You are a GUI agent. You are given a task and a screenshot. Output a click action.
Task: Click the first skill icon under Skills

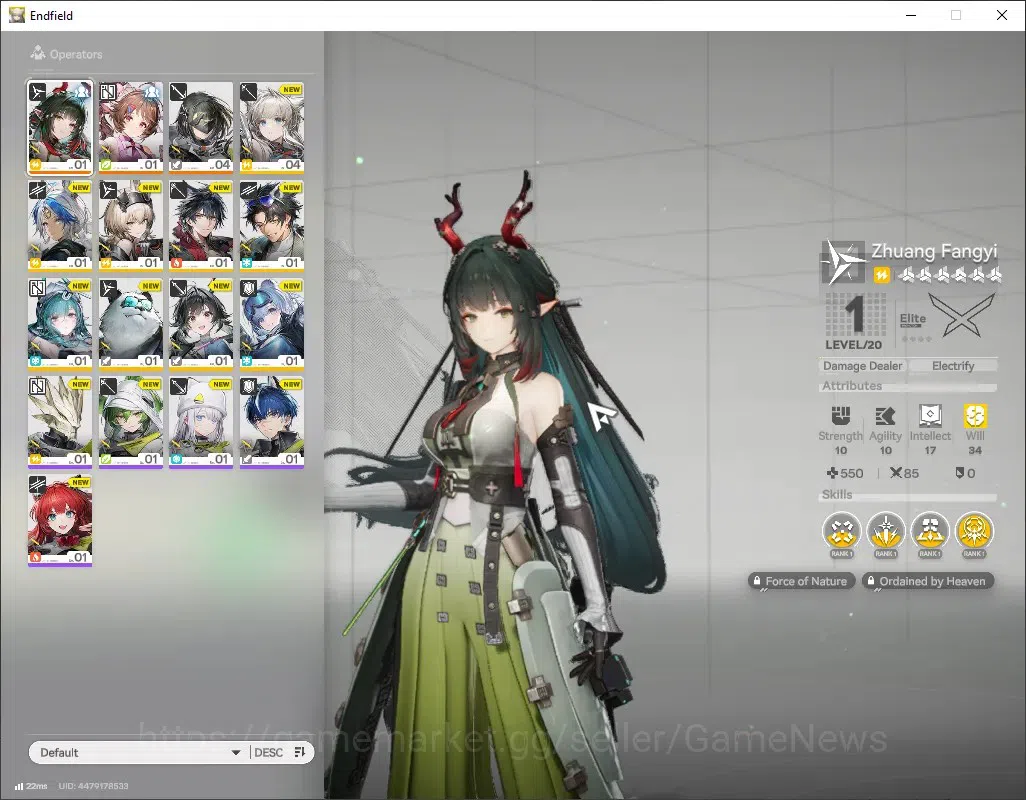click(x=841, y=531)
